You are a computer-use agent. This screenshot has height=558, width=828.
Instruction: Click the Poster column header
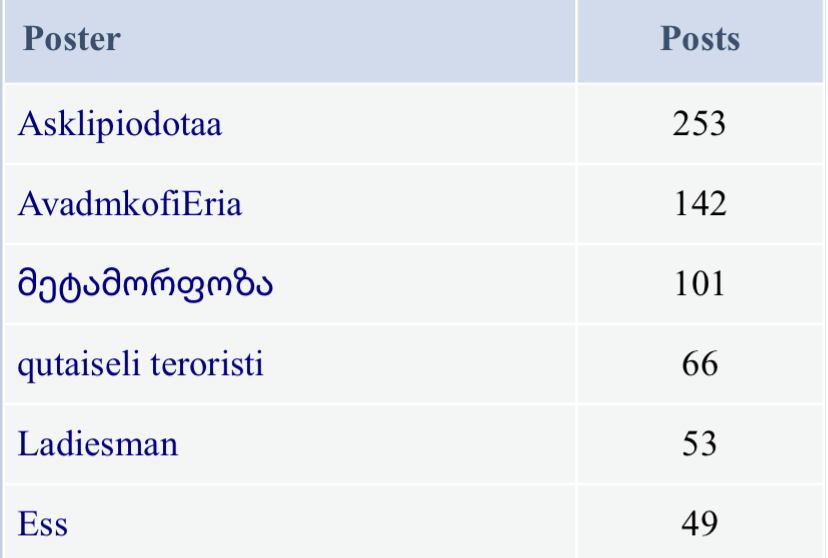pyautogui.click(x=71, y=39)
